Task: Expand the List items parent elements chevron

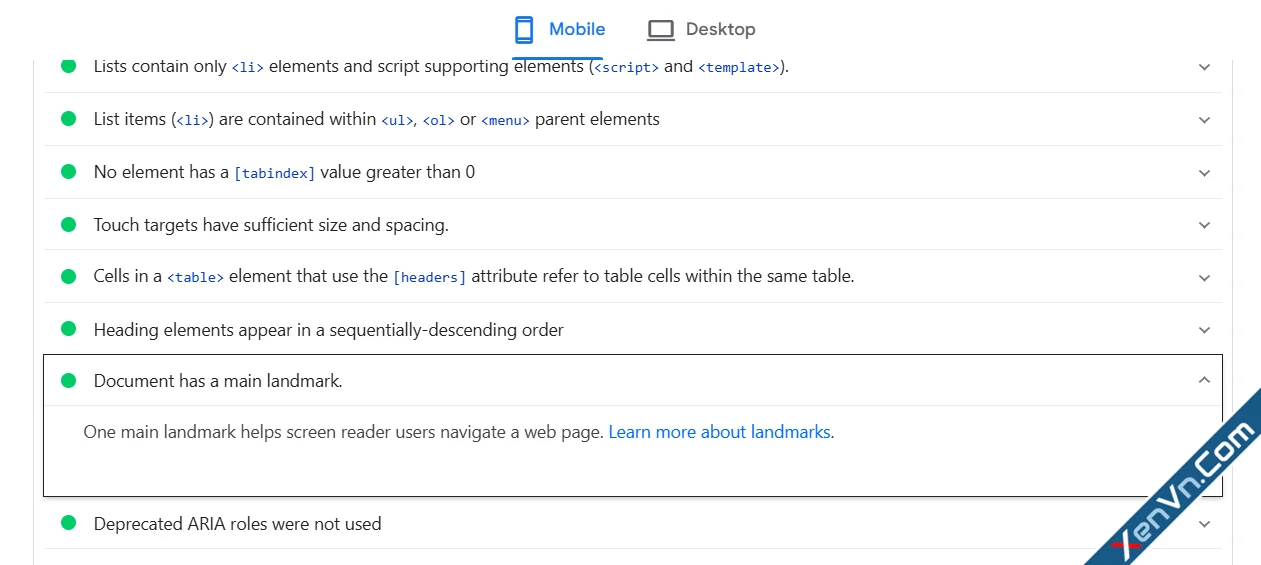Action: coord(1204,120)
